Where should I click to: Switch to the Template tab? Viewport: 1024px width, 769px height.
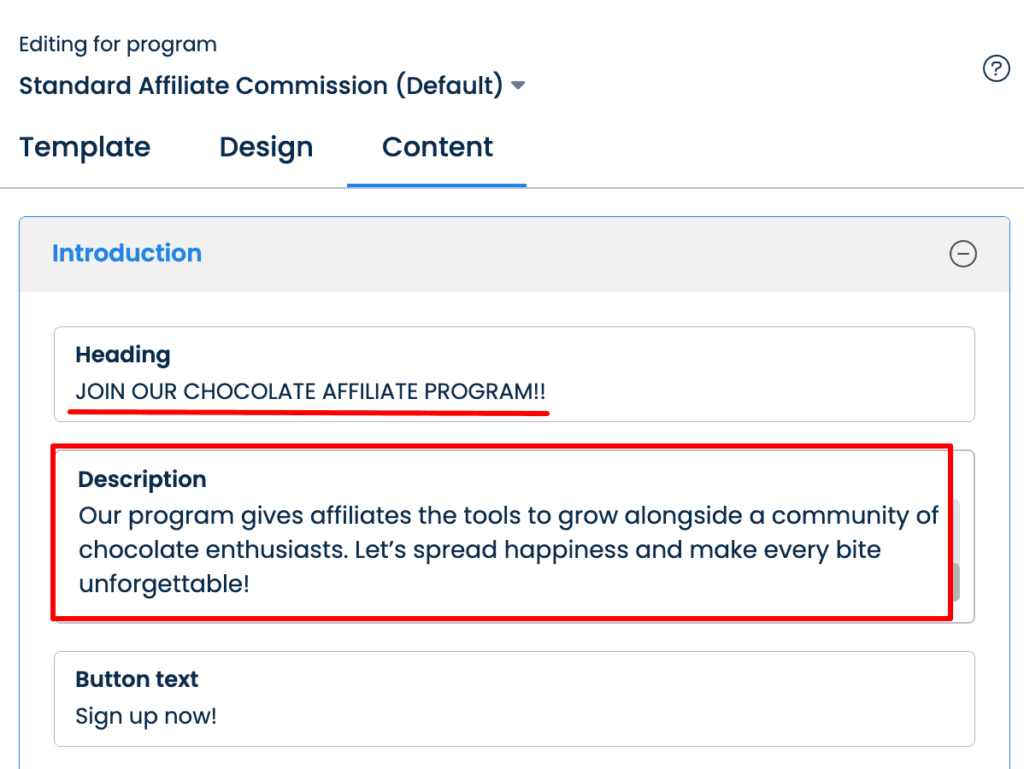point(85,147)
